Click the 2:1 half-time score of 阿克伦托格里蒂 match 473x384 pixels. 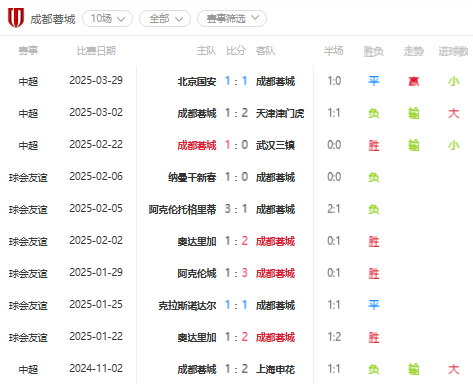[x=334, y=209]
